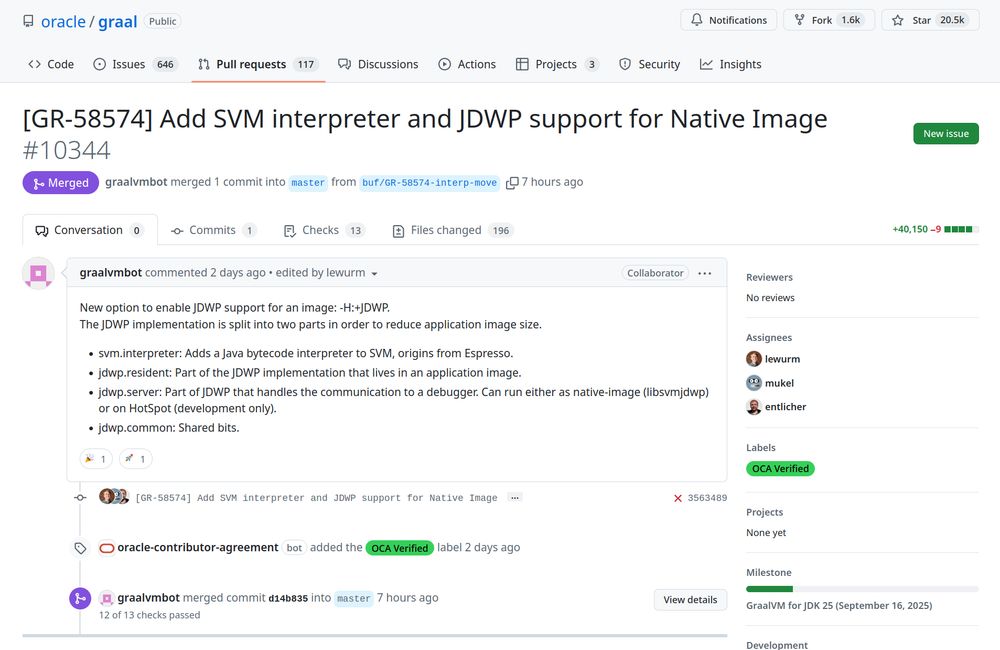Open the Code tab
The height and width of the screenshot is (650, 1000).
click(51, 64)
